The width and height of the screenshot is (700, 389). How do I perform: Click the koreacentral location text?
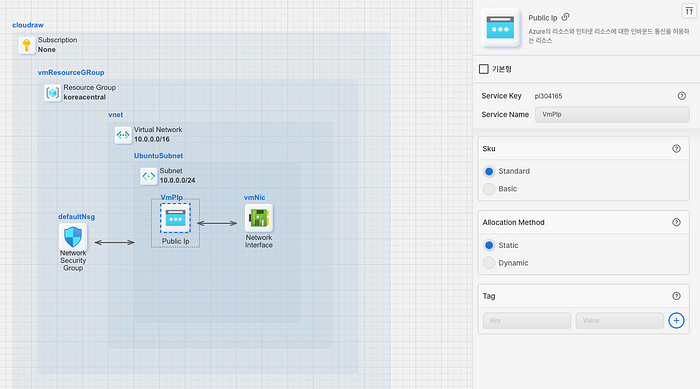tap(85, 97)
